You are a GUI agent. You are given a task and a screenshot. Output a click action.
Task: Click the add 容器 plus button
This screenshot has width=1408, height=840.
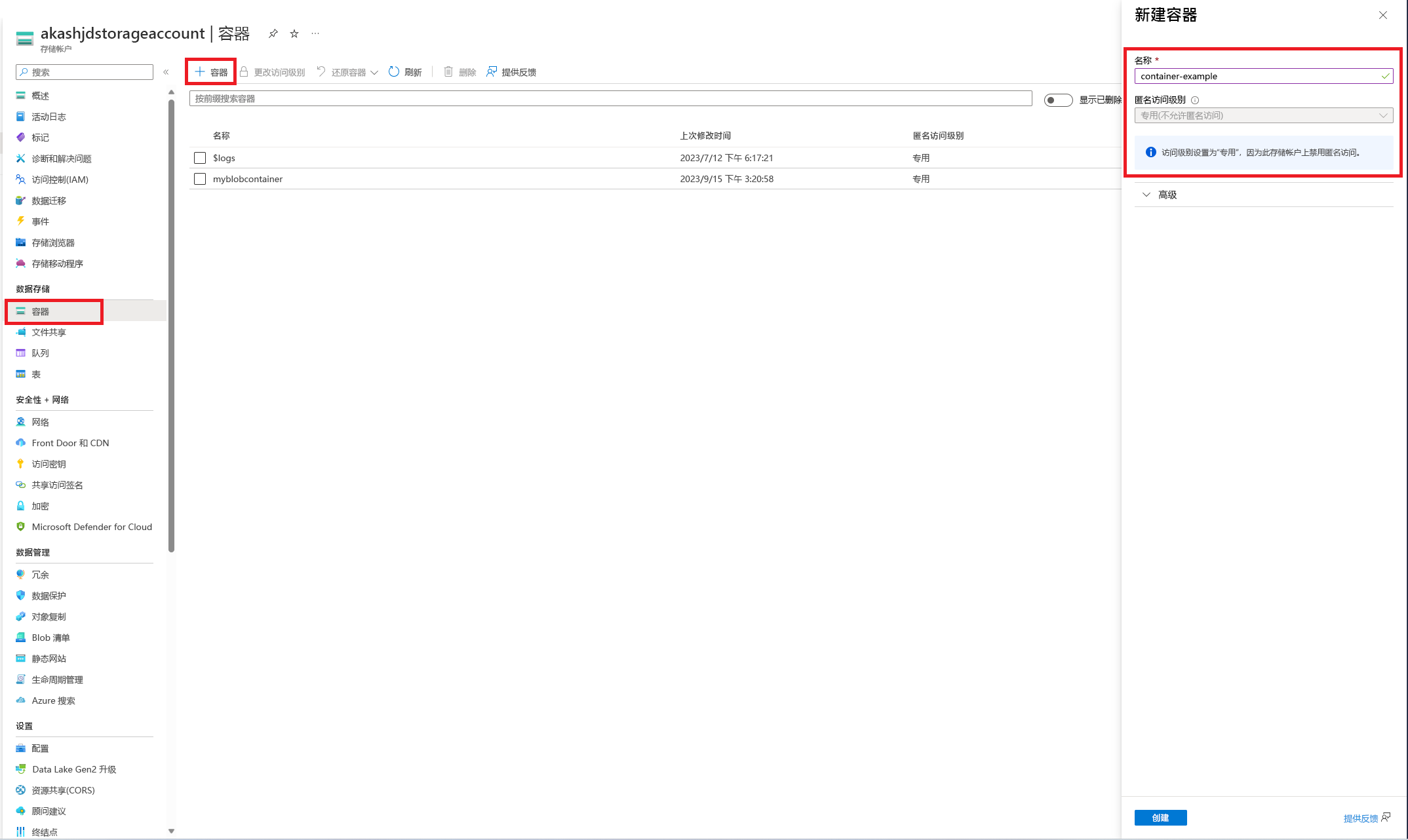click(x=211, y=72)
